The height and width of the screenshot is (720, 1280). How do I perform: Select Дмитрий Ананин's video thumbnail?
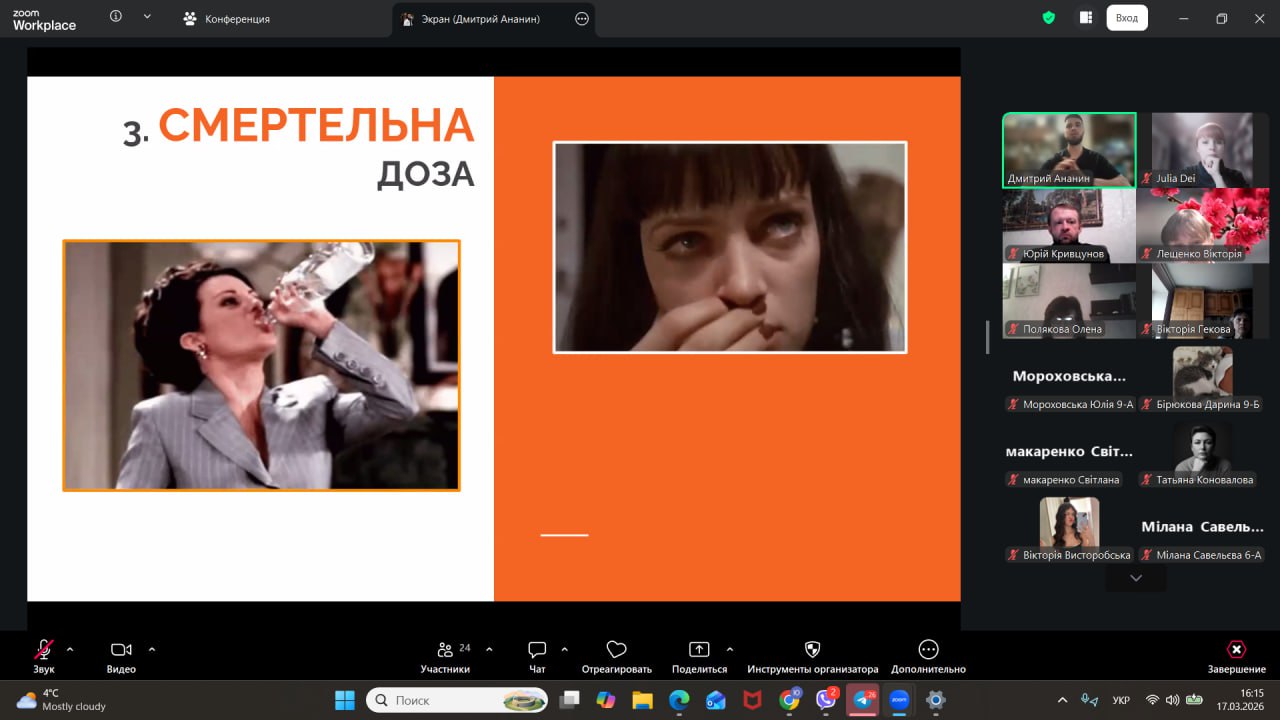tap(1069, 148)
